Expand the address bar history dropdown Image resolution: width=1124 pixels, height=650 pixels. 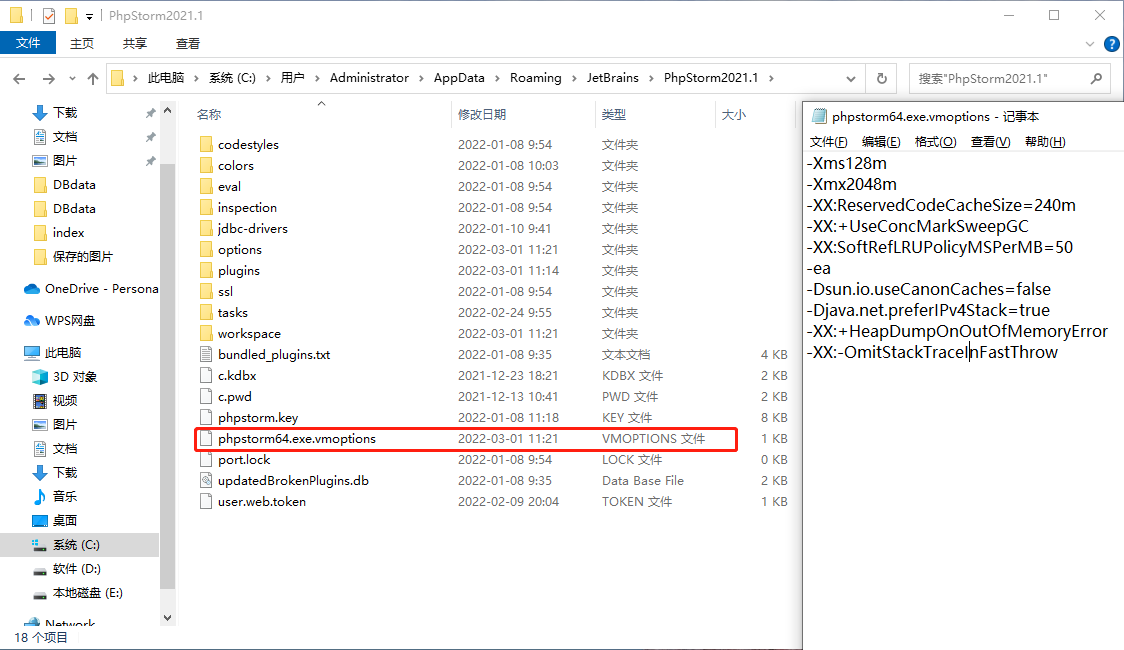850,79
